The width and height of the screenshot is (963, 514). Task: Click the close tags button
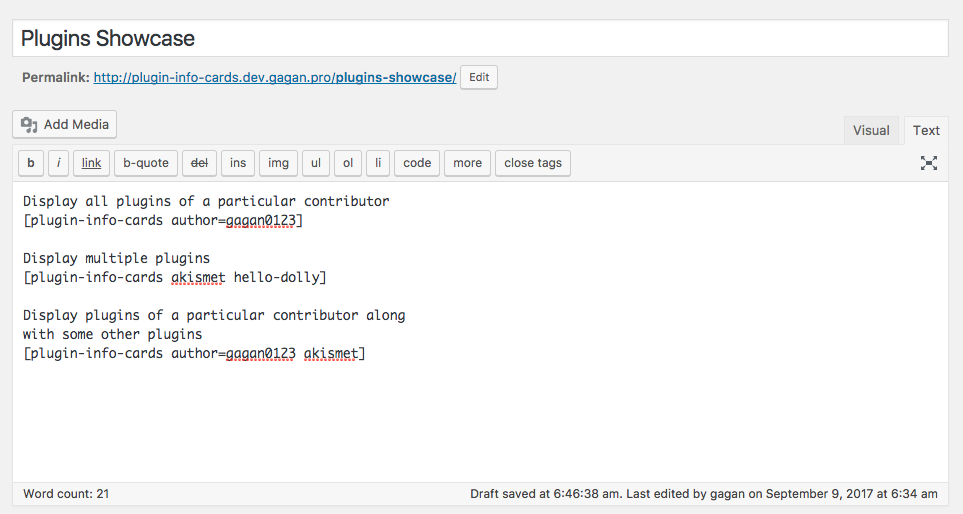(533, 163)
